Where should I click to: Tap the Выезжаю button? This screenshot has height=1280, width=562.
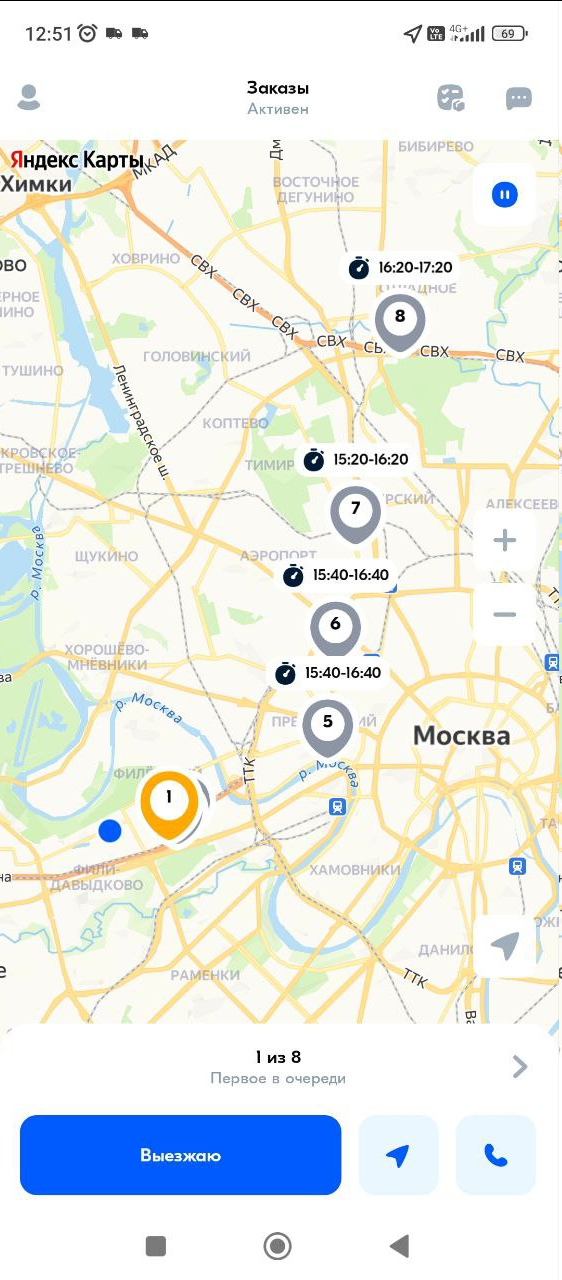(180, 1155)
